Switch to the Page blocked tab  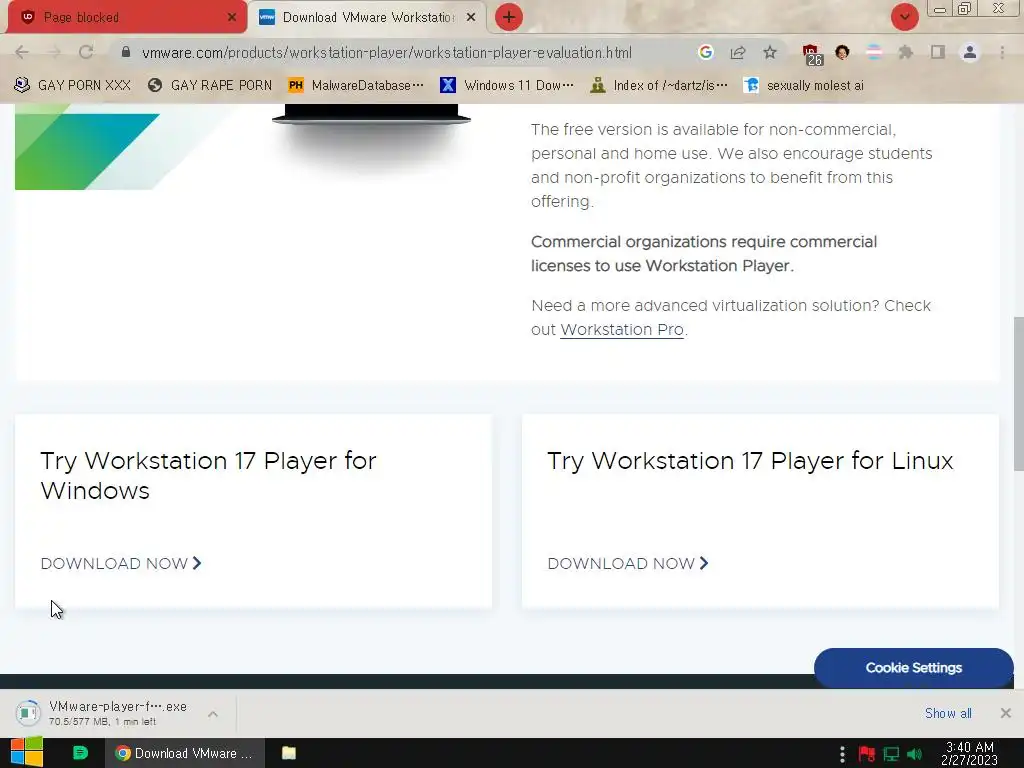[127, 17]
